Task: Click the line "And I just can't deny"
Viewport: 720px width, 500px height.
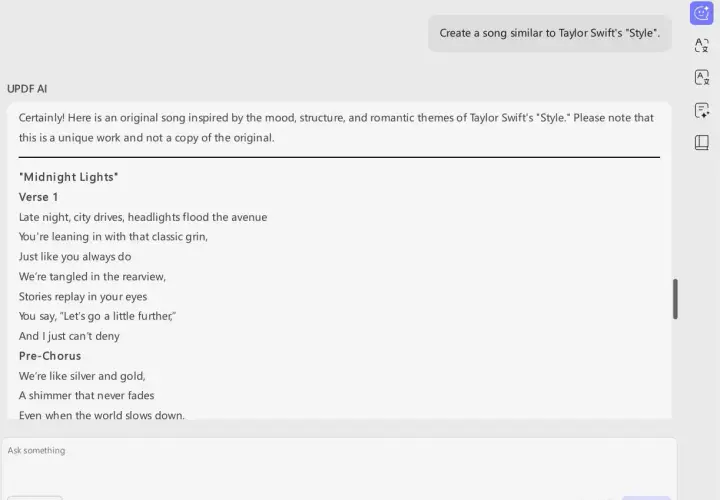Action: 69,336
